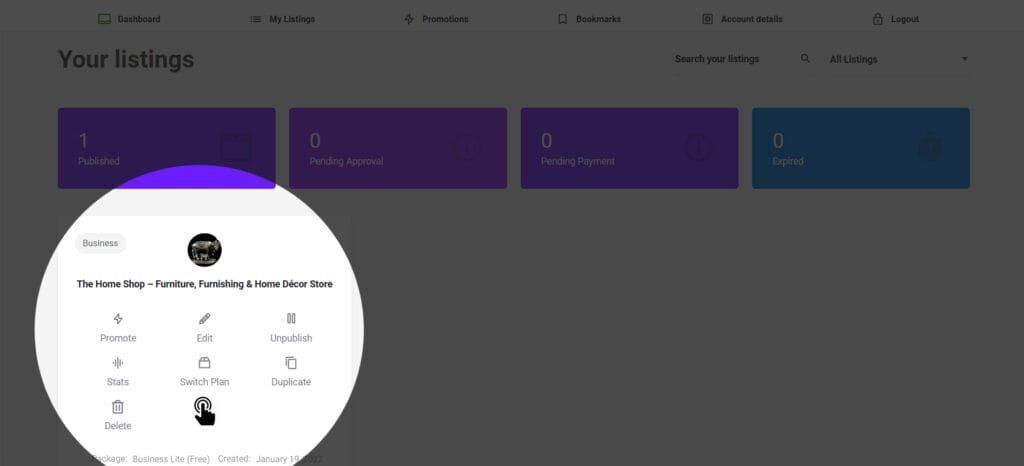Open My Listings in top navigation
This screenshot has height=466, width=1024.
(281, 19)
